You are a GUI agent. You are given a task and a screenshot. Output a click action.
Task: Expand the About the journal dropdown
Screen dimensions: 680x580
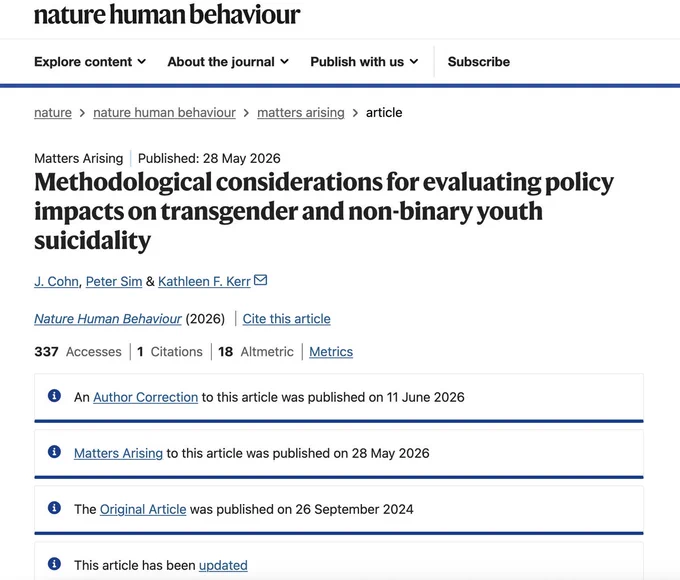(x=228, y=62)
